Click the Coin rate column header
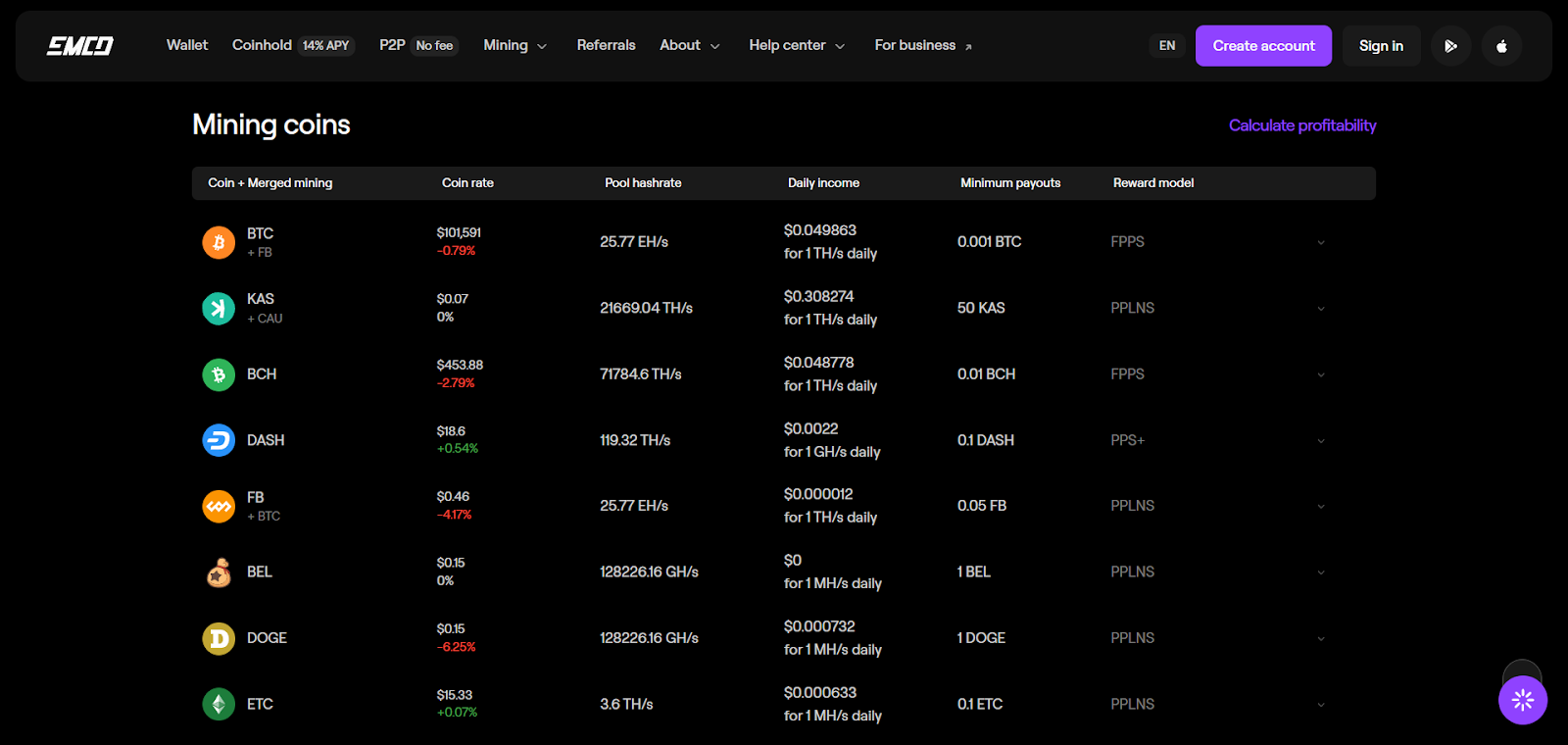The height and width of the screenshot is (745, 1568). pos(467,183)
